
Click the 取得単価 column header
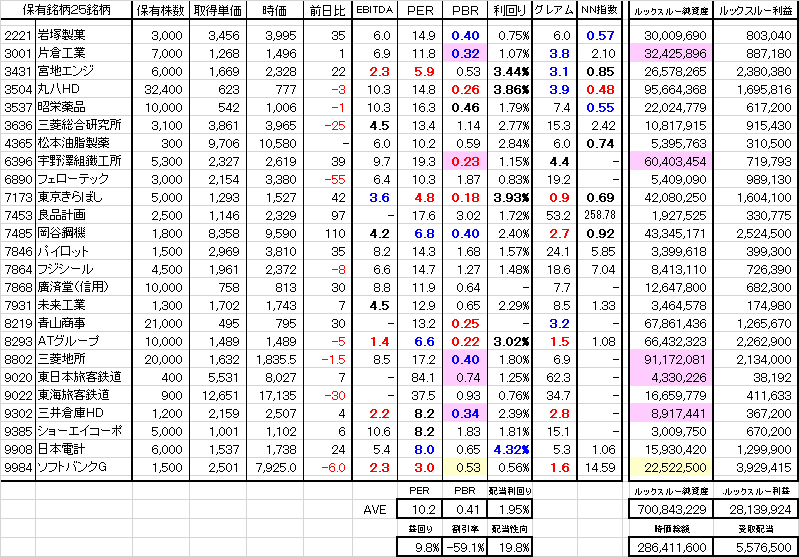pyautogui.click(x=218, y=10)
